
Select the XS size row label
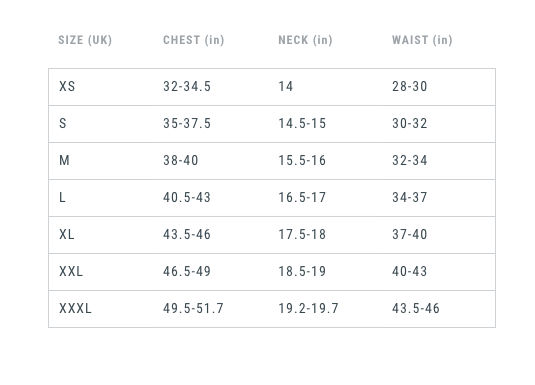pyautogui.click(x=67, y=86)
